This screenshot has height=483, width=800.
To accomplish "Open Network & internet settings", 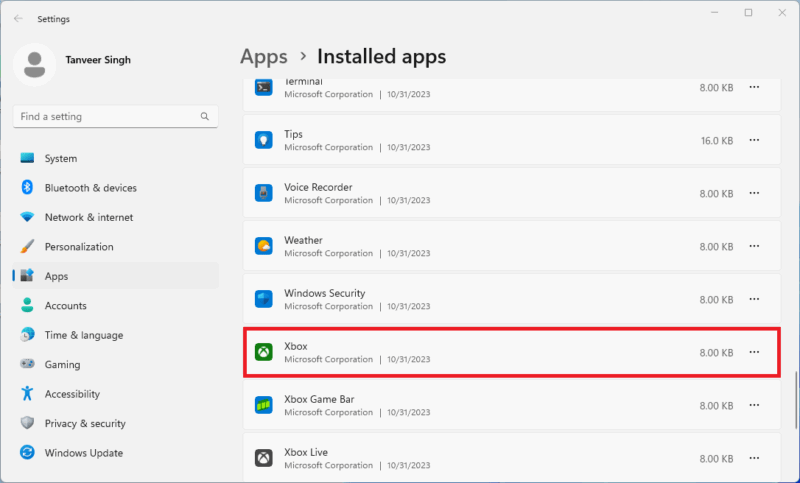I will coord(116,217).
